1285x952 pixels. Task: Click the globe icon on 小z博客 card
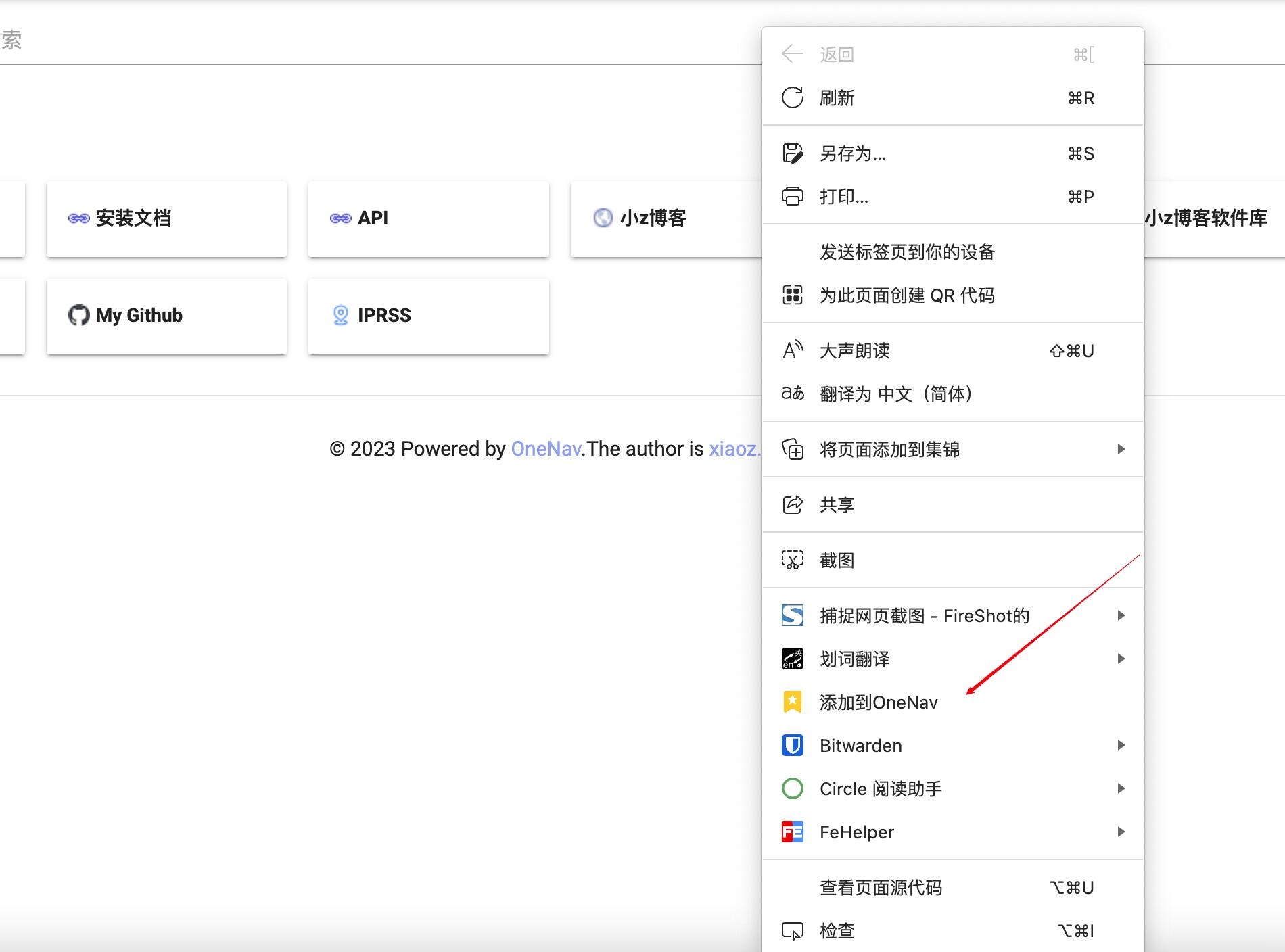[x=603, y=218]
